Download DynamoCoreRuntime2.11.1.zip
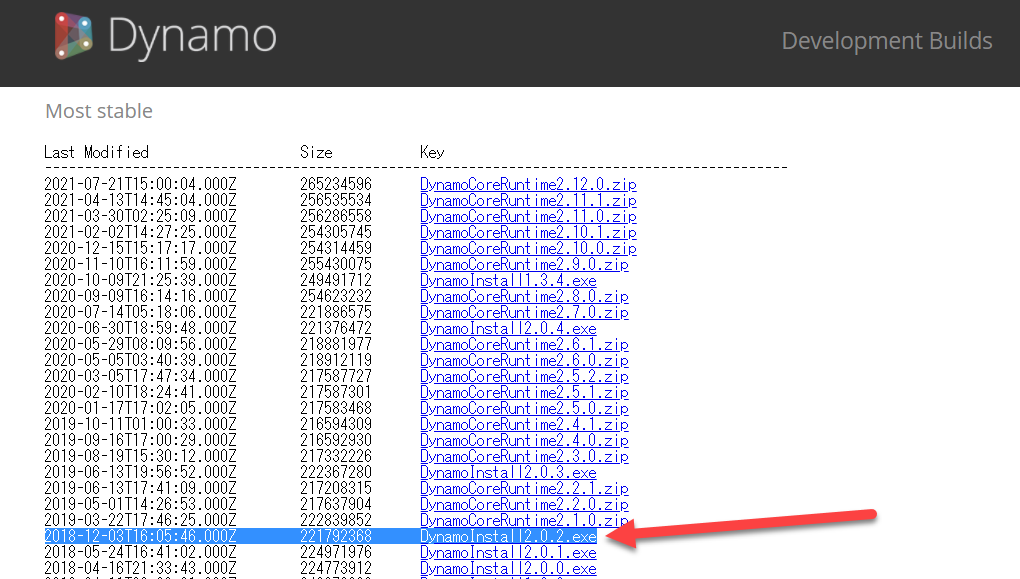The image size is (1020, 579). tap(528, 200)
